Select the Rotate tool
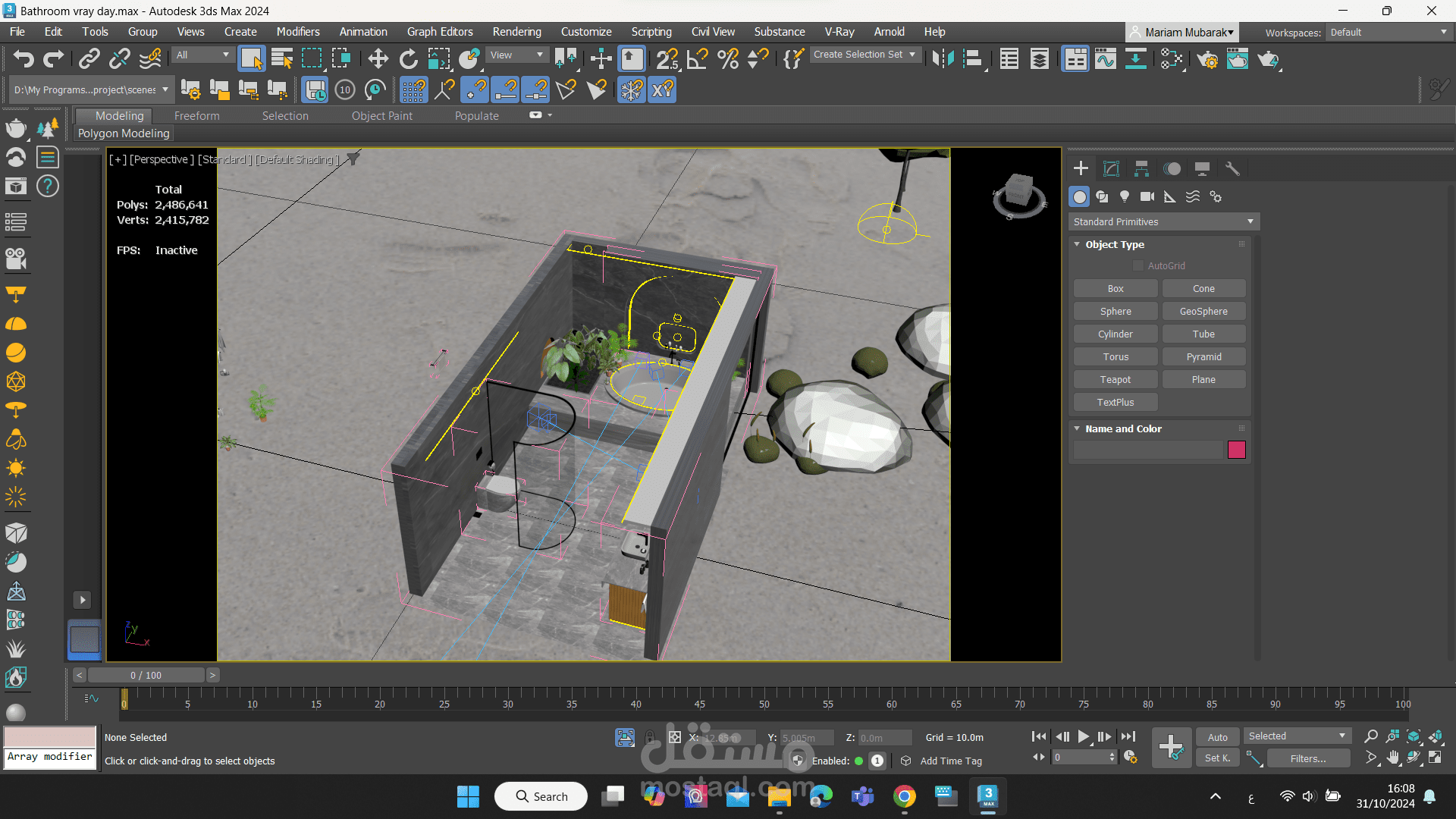The width and height of the screenshot is (1456, 819). point(408,59)
